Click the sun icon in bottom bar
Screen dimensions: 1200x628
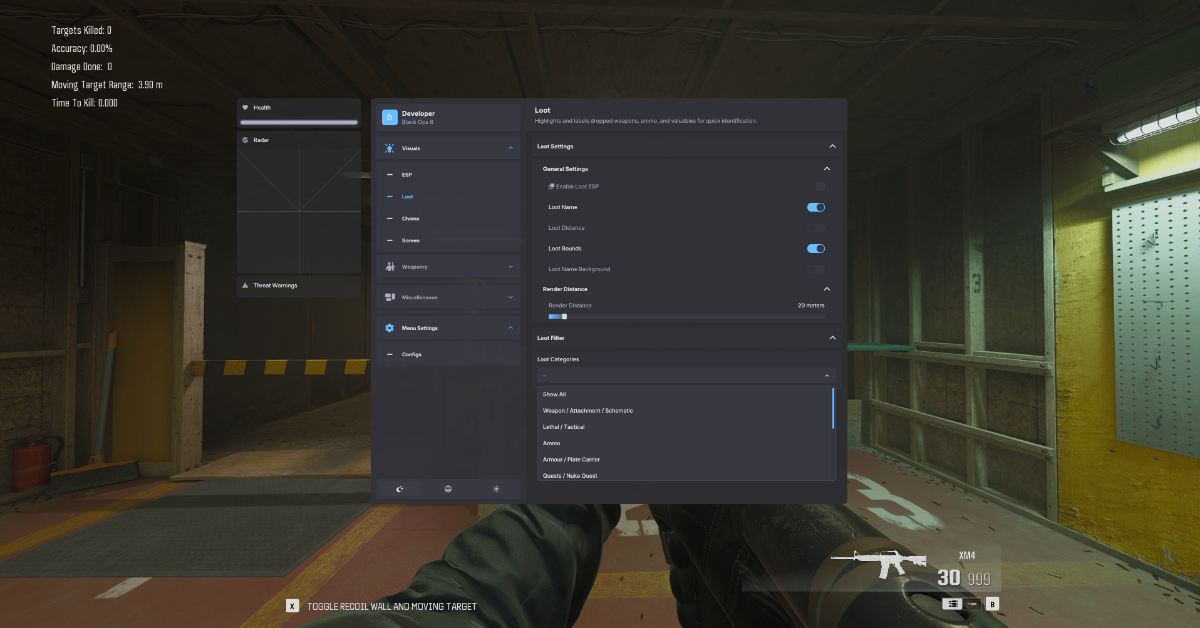[496, 489]
